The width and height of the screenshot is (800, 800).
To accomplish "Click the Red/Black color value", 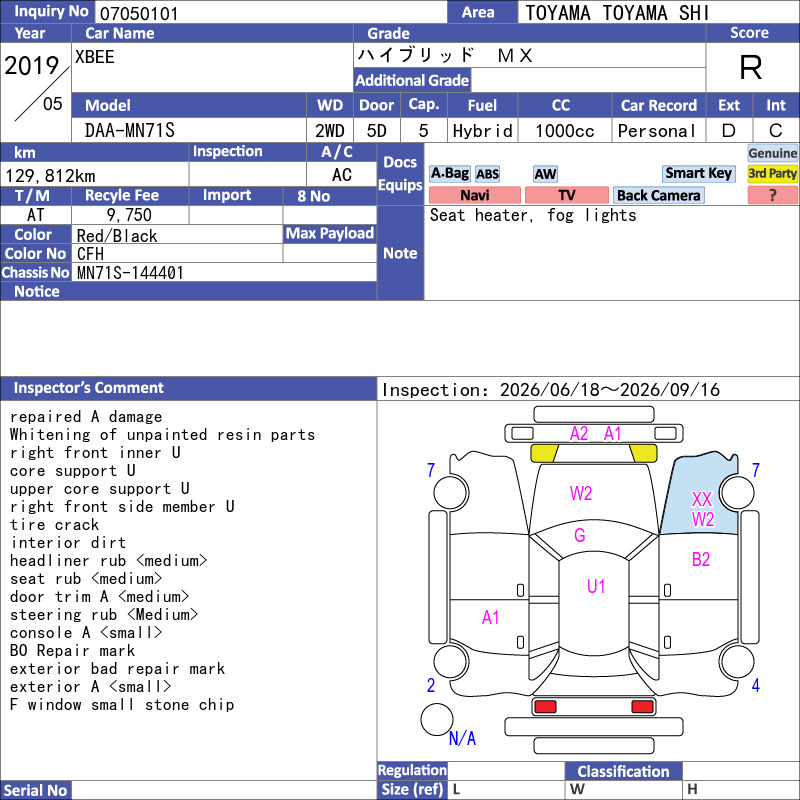I will (117, 236).
